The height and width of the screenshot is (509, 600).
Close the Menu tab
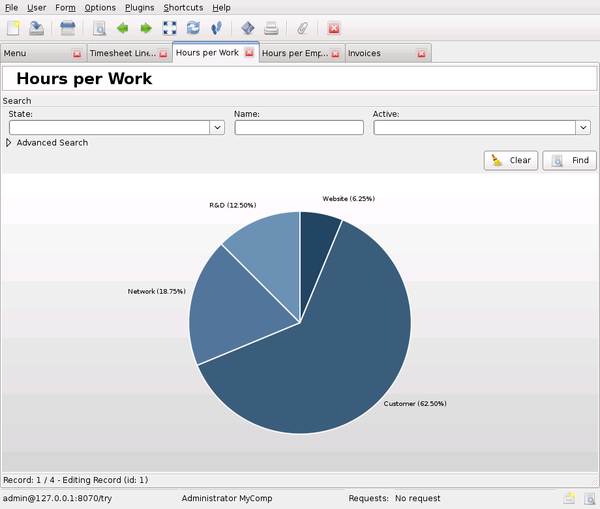(77, 54)
